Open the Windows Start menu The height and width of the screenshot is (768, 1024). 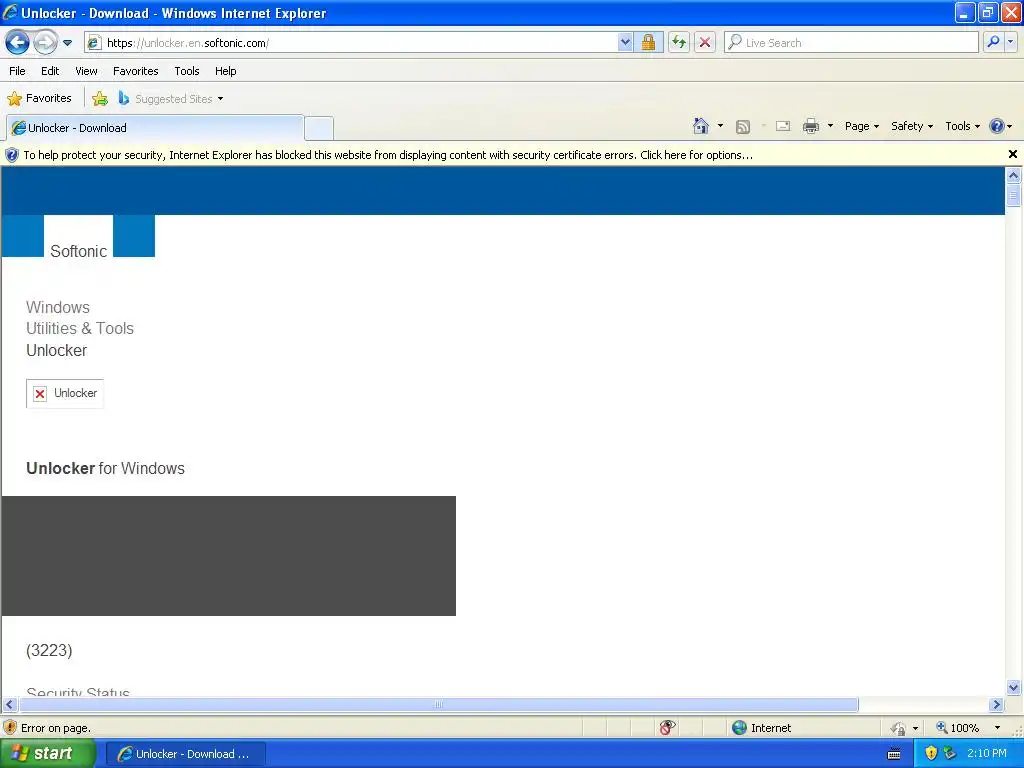pos(48,754)
